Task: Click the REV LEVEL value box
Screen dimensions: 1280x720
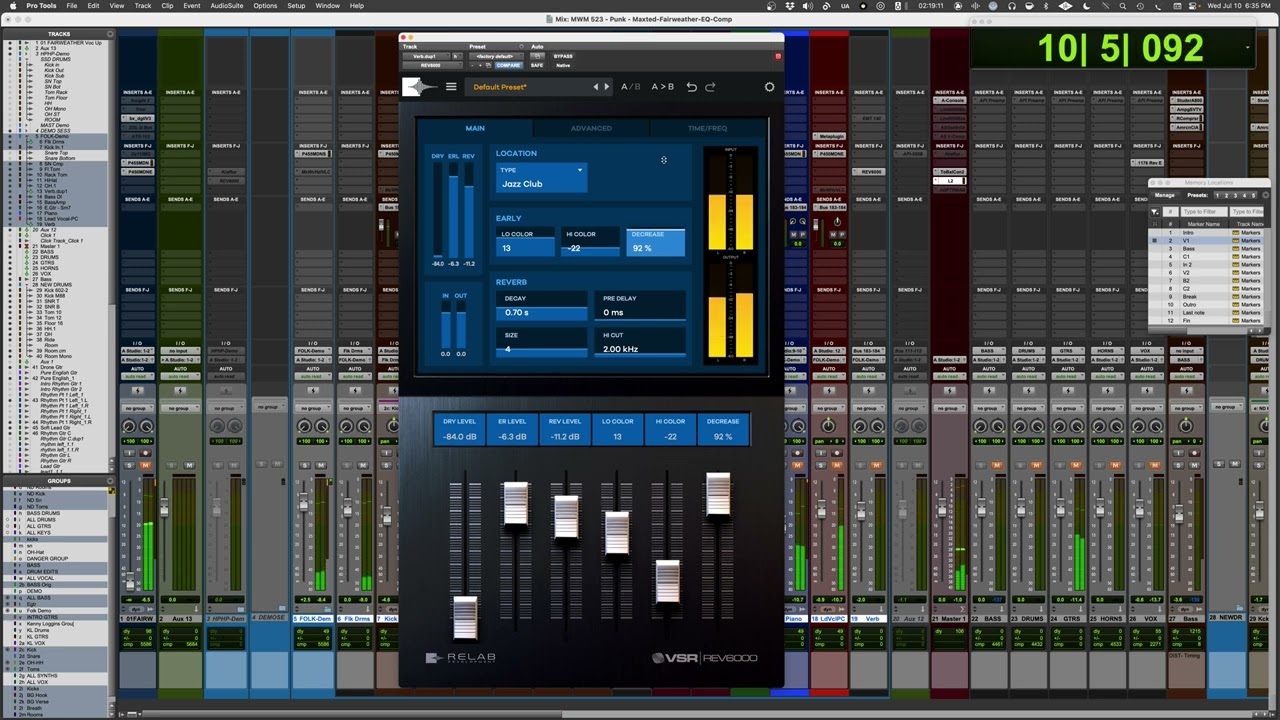Action: [x=565, y=428]
